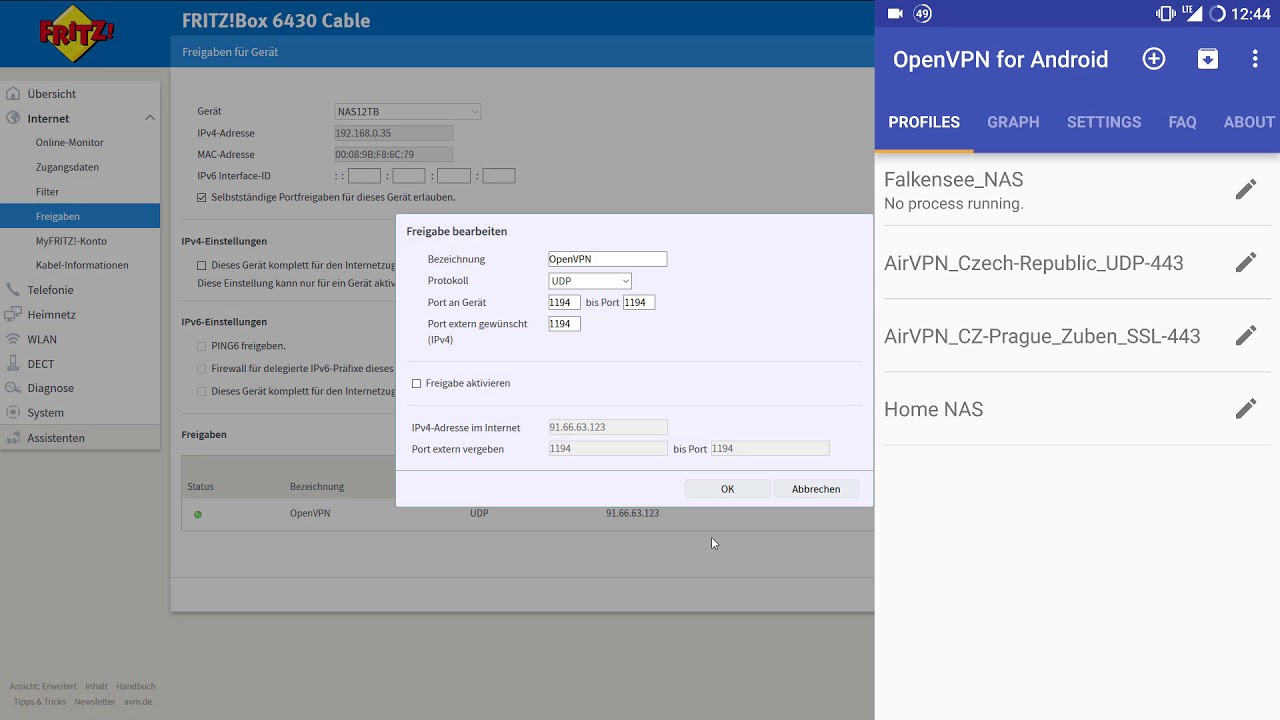
Task: Click the Handbuch footer link
Action: tap(136, 686)
